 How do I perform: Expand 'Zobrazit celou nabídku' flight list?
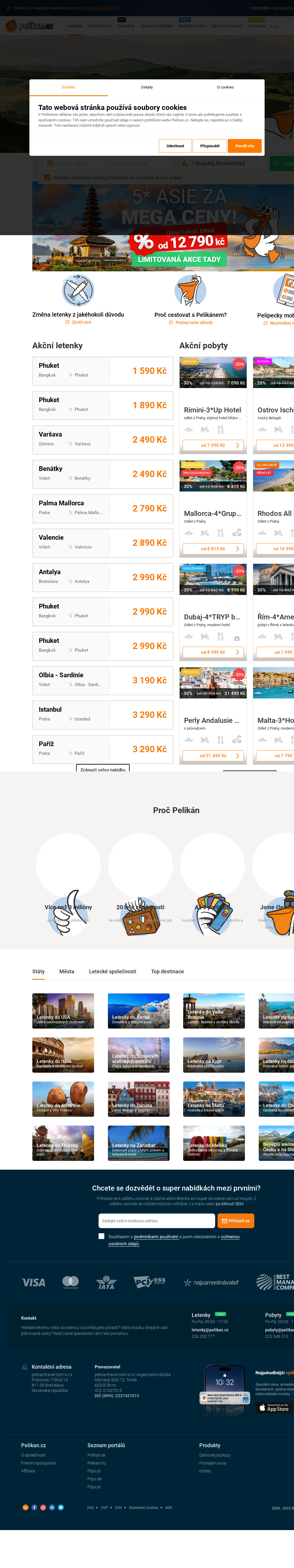[x=103, y=769]
